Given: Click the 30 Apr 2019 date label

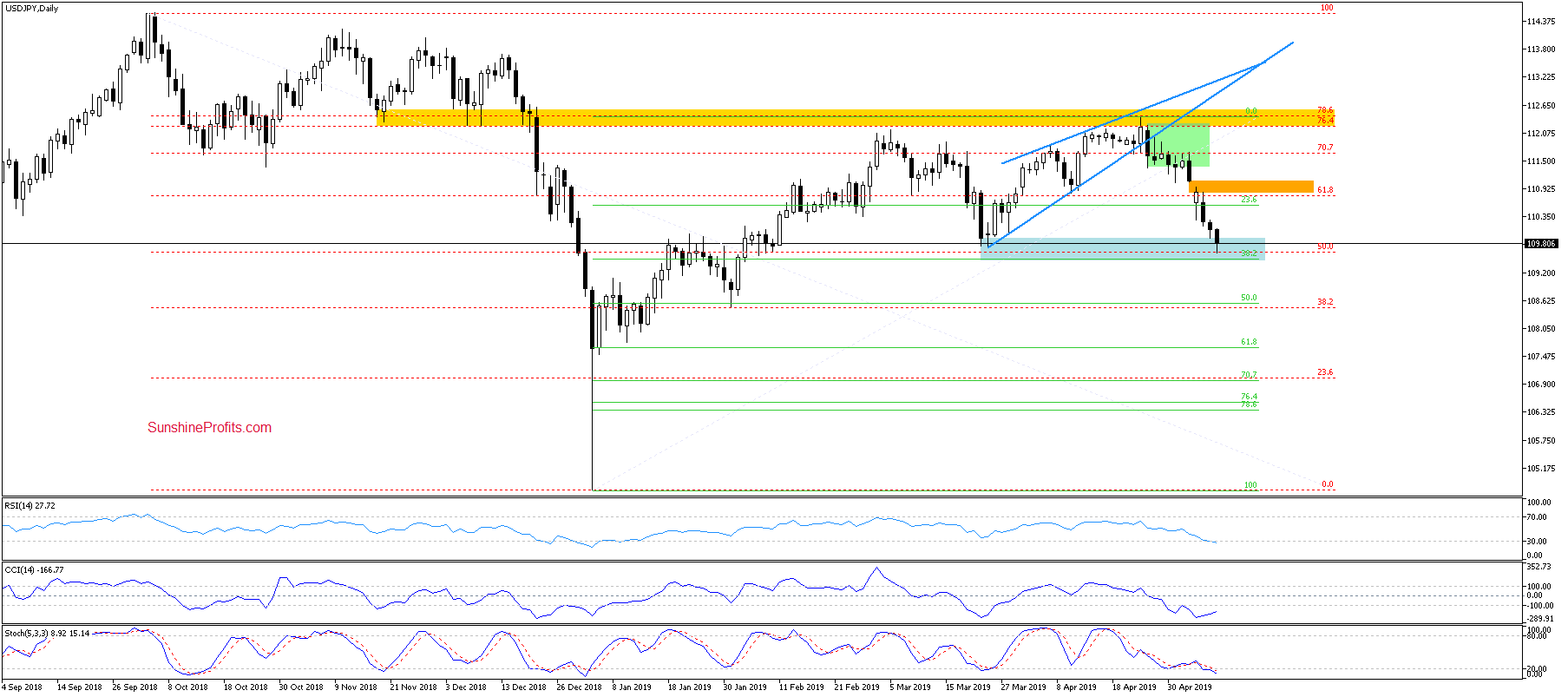Looking at the screenshot, I should (1190, 687).
